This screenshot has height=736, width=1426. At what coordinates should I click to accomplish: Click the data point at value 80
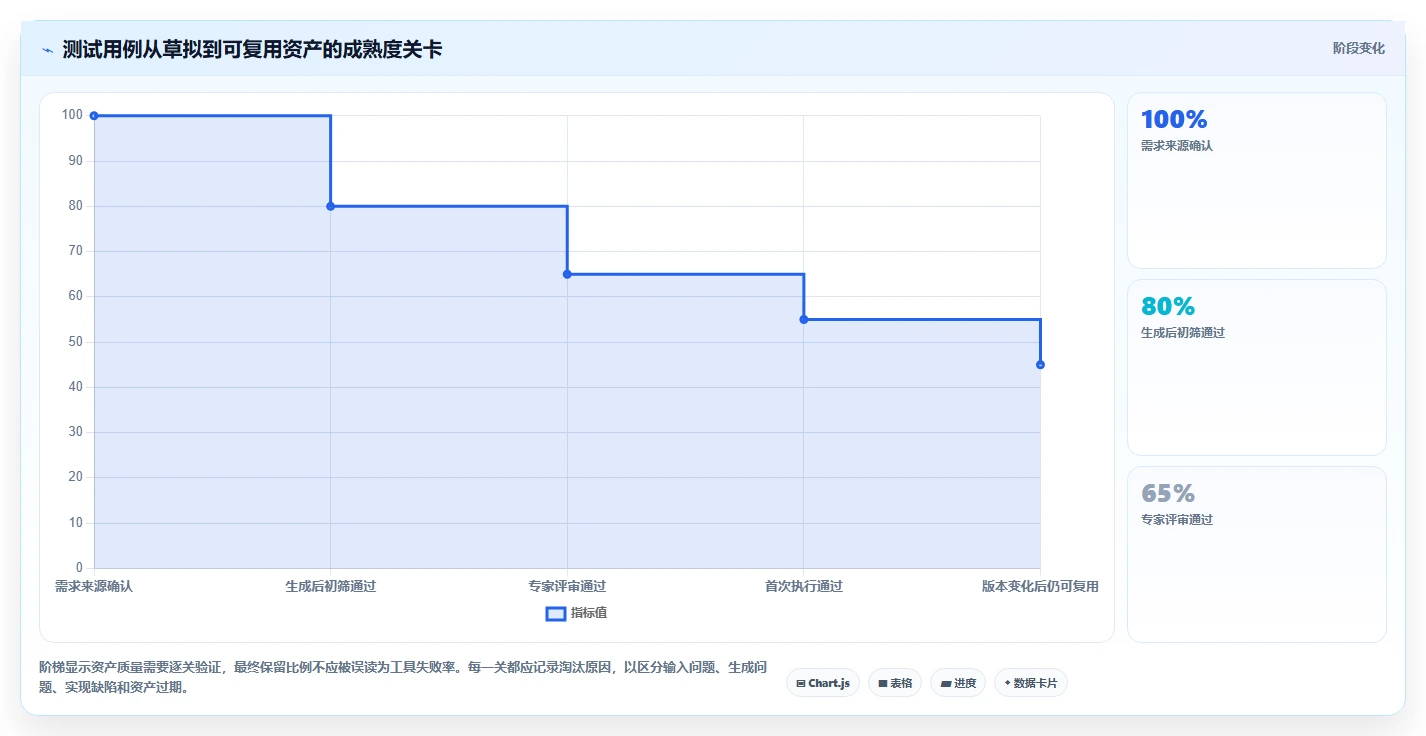[x=330, y=206]
